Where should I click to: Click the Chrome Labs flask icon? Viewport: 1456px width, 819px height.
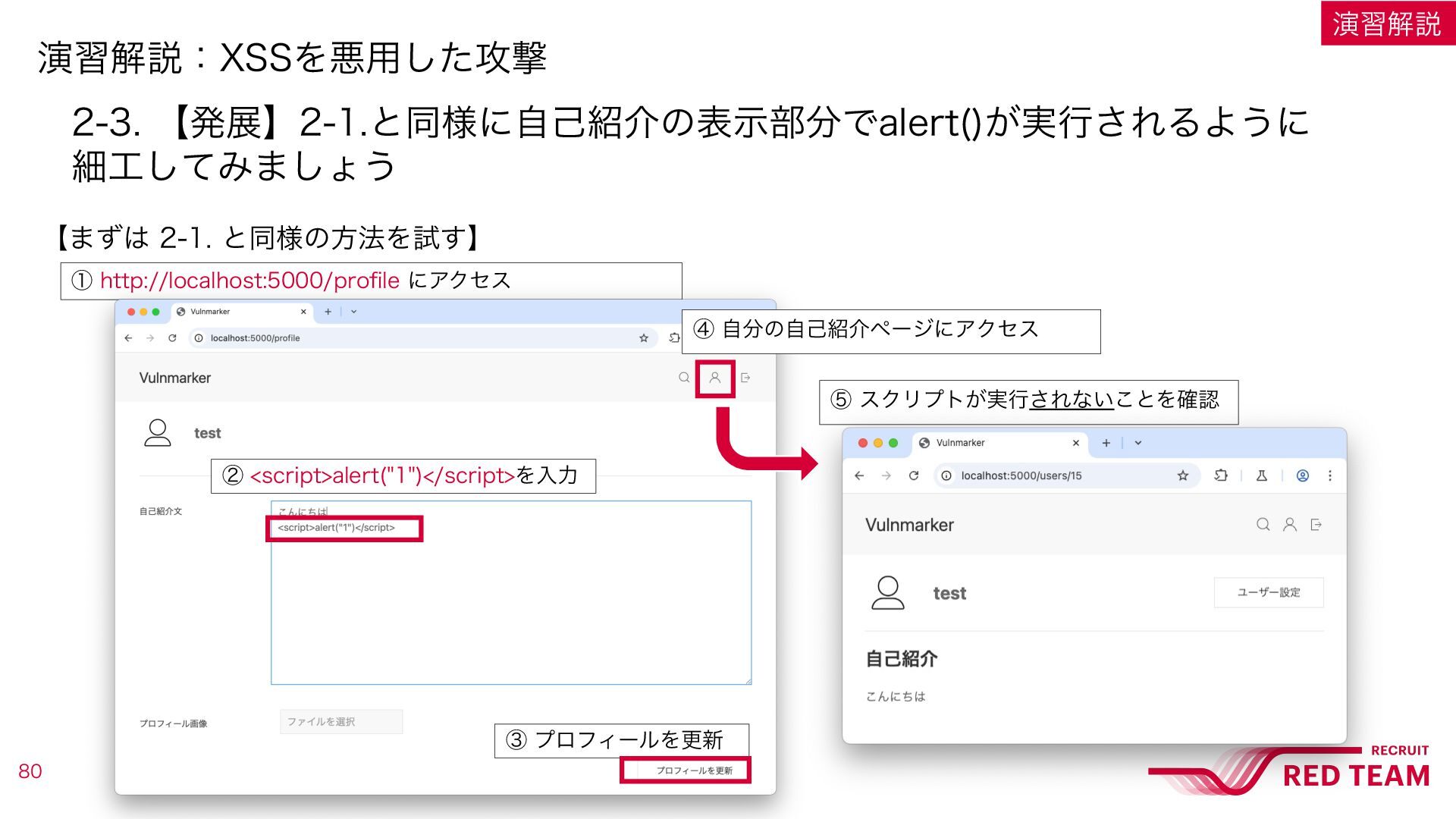[1262, 475]
